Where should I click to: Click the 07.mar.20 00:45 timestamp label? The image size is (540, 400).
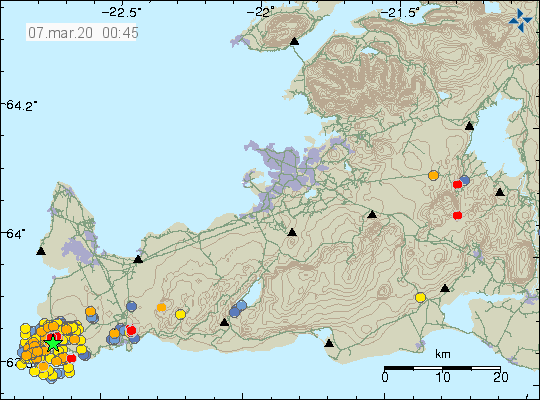point(81,33)
